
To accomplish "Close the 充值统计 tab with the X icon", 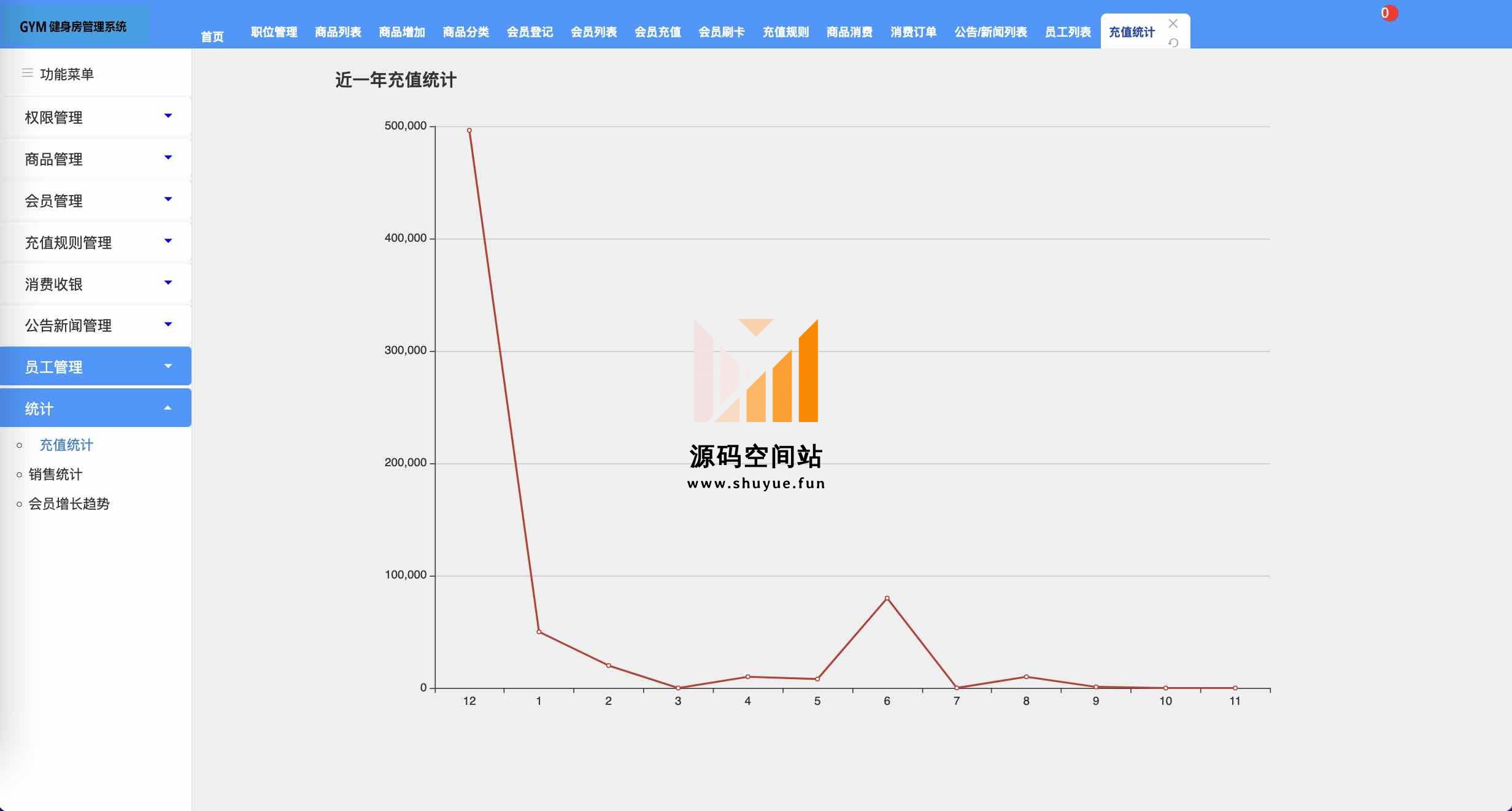I will [1173, 23].
